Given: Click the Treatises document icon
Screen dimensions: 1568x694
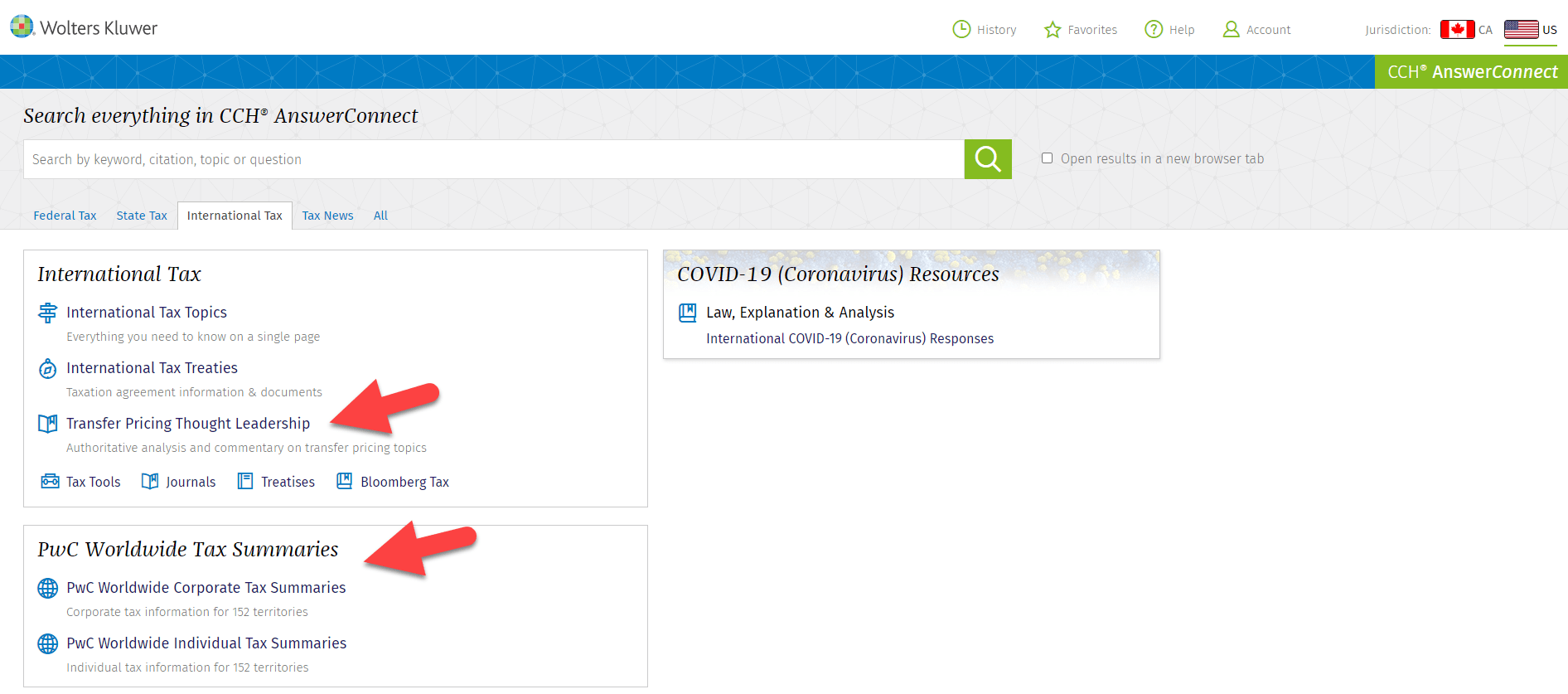Looking at the screenshot, I should coord(245,482).
